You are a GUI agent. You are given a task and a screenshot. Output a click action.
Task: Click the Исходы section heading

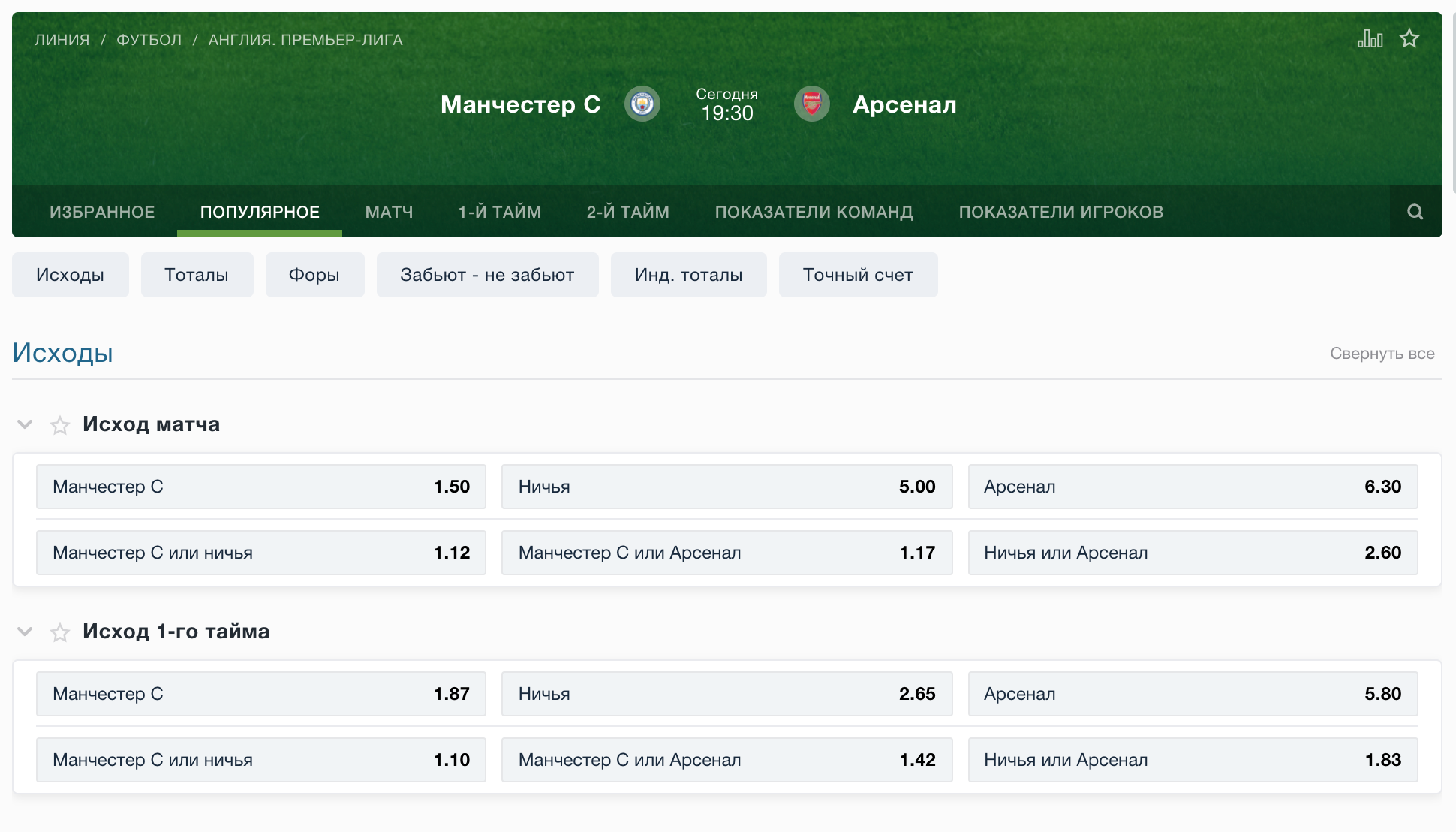click(62, 353)
